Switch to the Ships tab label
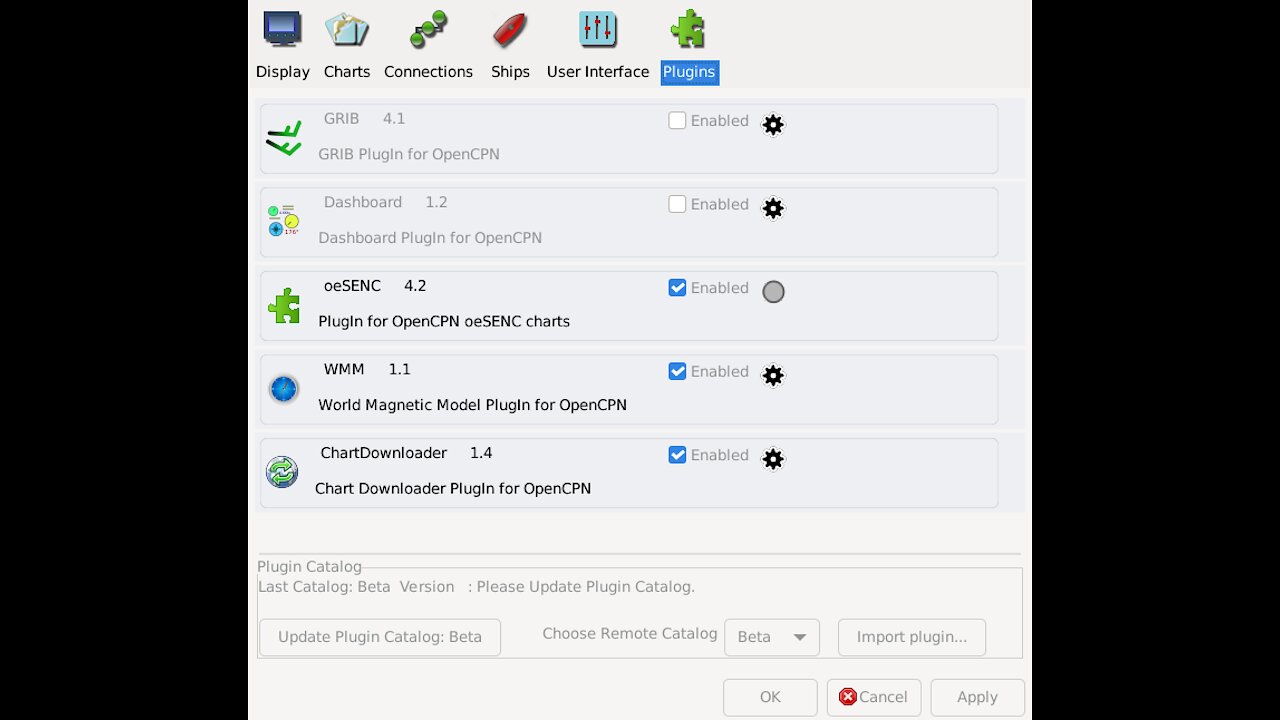1280x720 pixels. tap(510, 72)
